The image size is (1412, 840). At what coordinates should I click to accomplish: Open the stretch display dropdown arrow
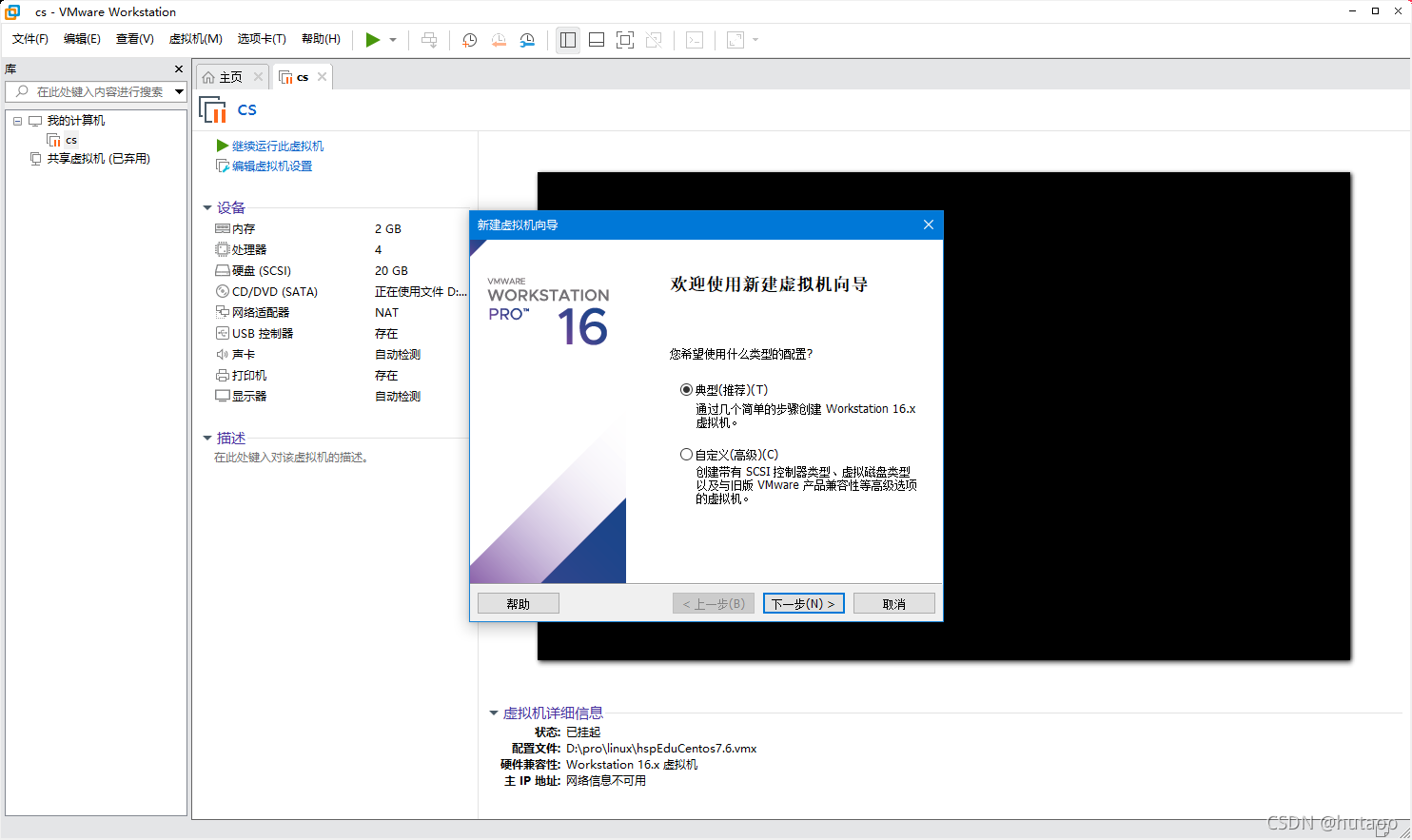point(755,40)
